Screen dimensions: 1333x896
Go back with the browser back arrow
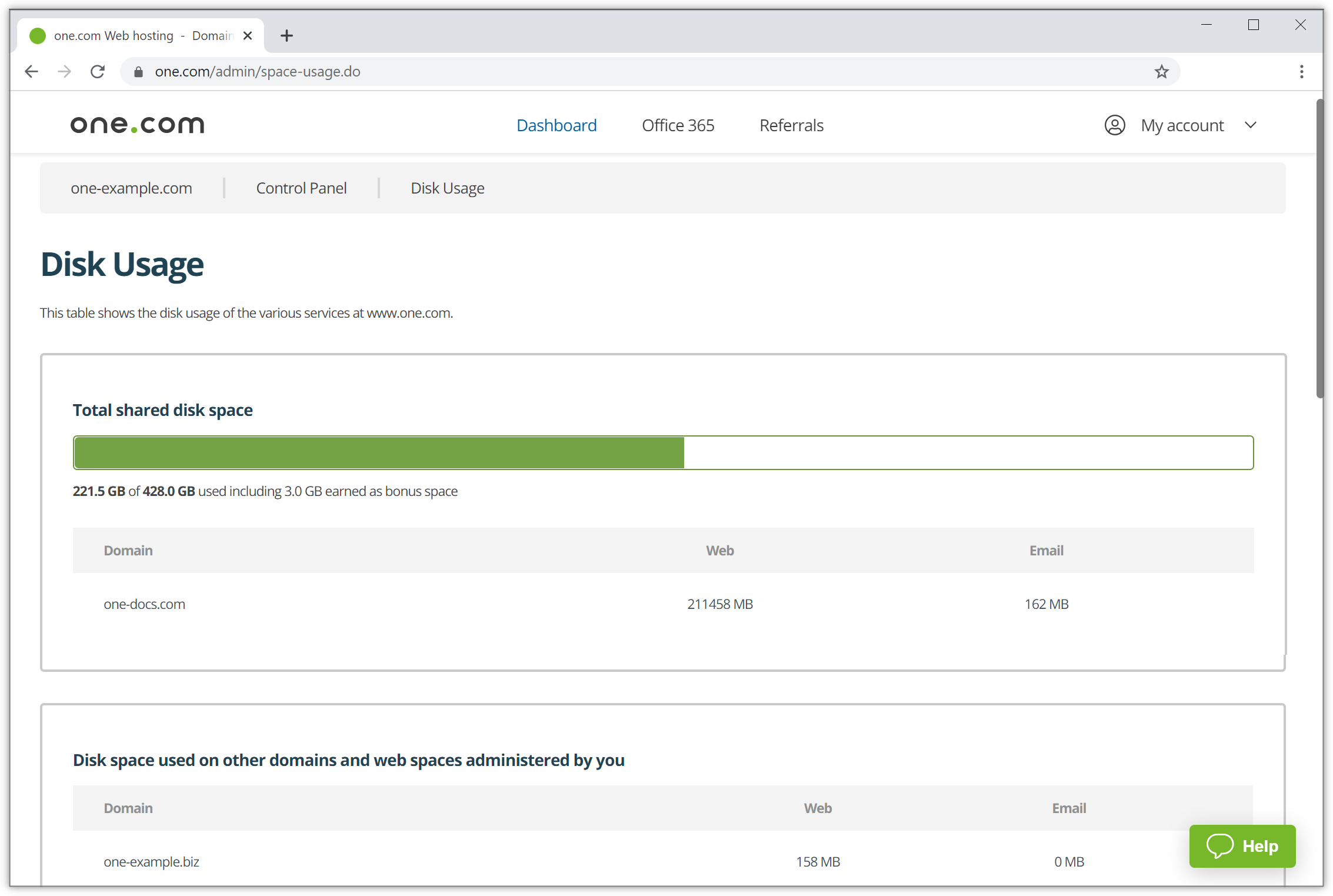(x=32, y=72)
